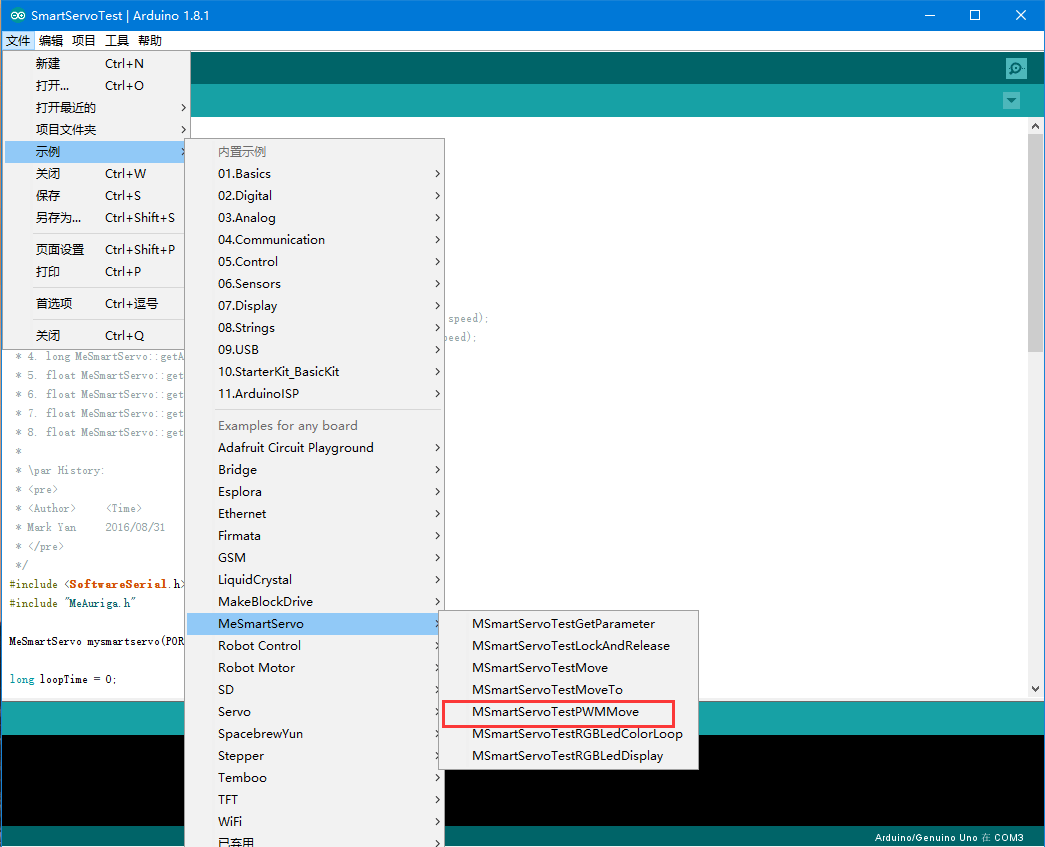The height and width of the screenshot is (847, 1045).
Task: Open 页面设置 from file menu
Action: tap(95, 249)
